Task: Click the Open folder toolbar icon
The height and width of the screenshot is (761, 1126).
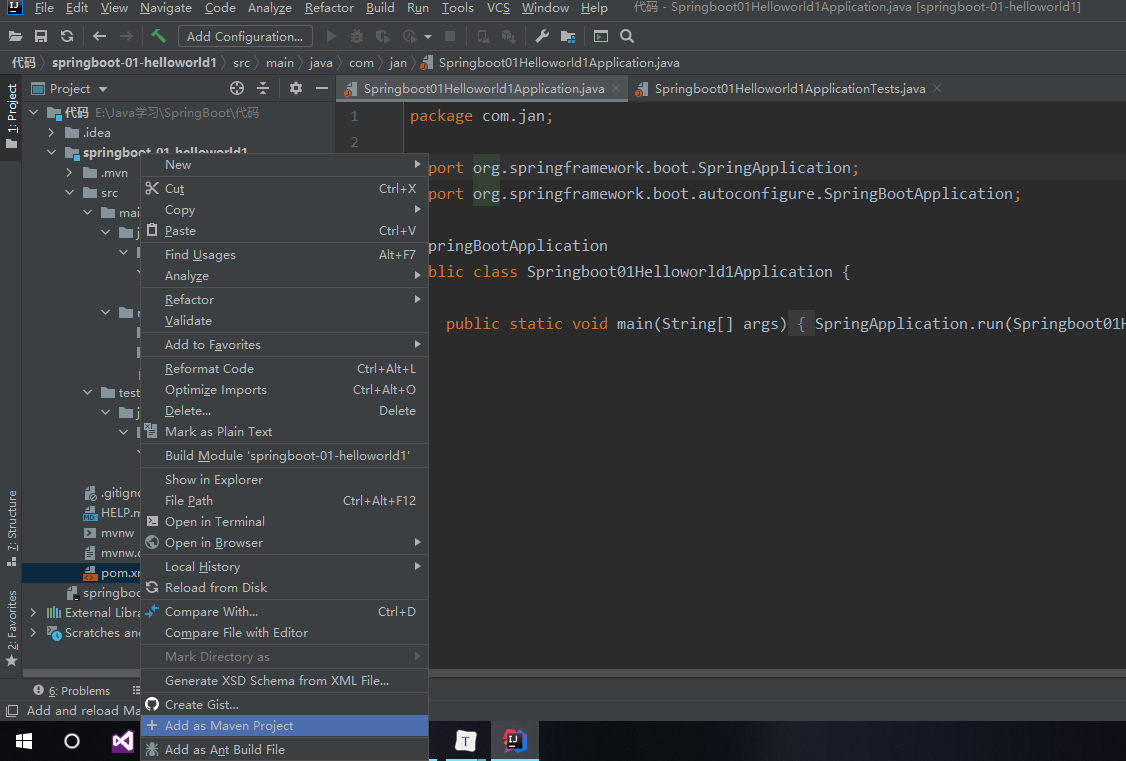Action: click(x=15, y=37)
